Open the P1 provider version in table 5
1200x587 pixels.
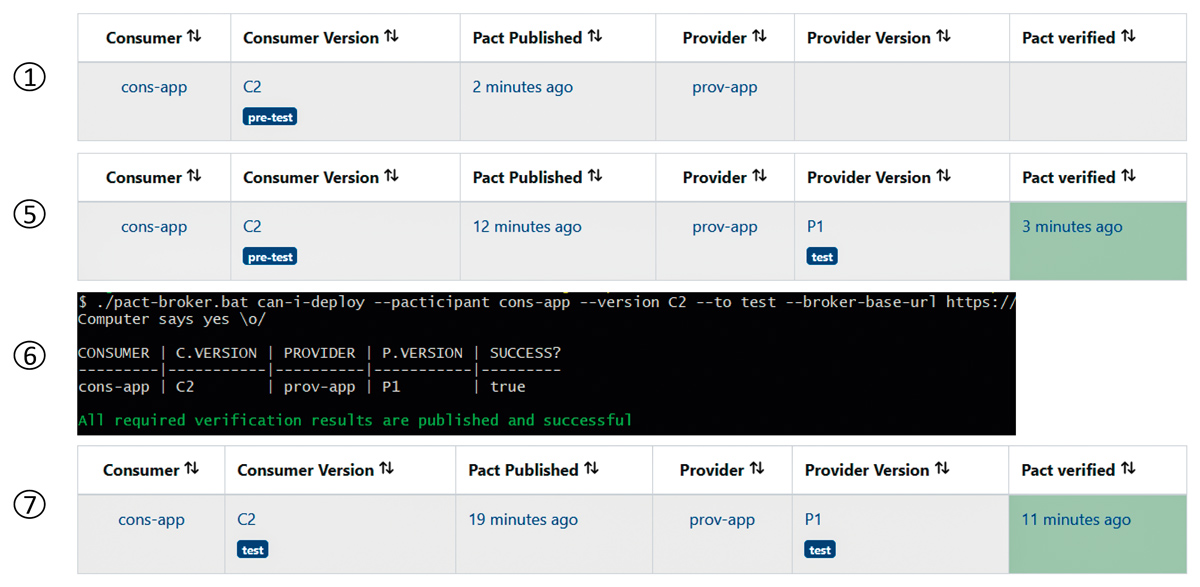815,227
